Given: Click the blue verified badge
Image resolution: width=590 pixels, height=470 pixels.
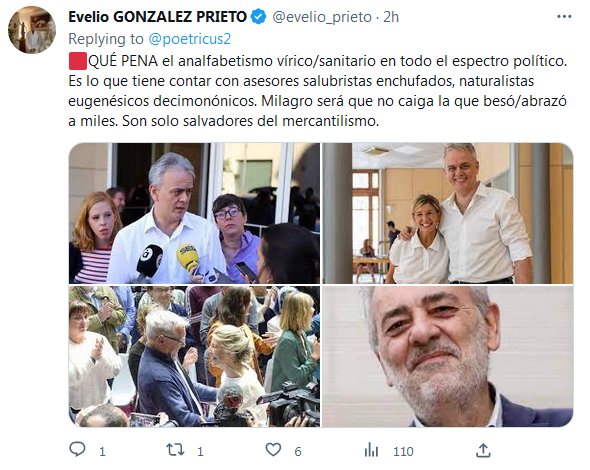Looking at the screenshot, I should tap(259, 17).
